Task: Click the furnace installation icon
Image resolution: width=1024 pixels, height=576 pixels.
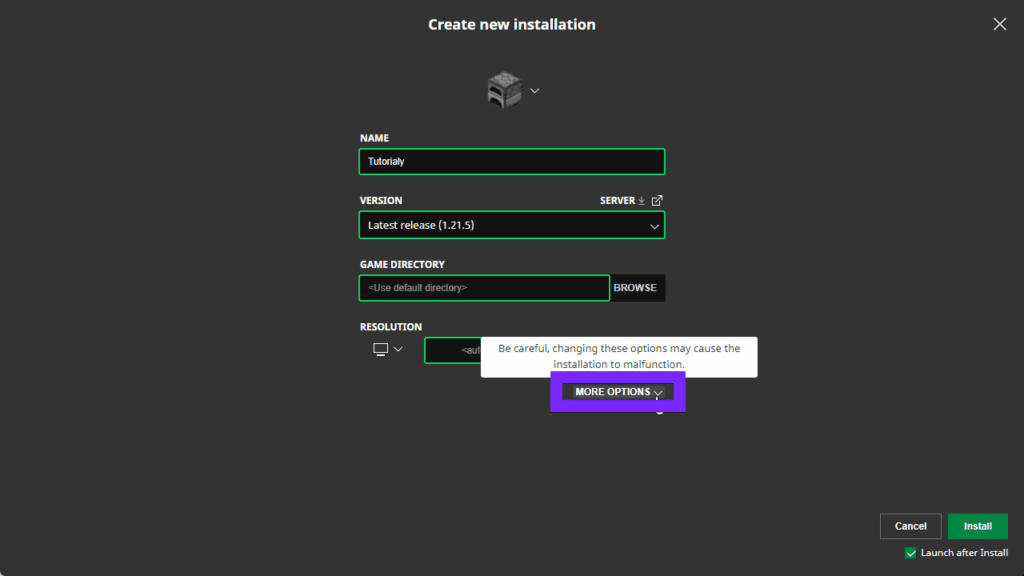Action: point(504,90)
